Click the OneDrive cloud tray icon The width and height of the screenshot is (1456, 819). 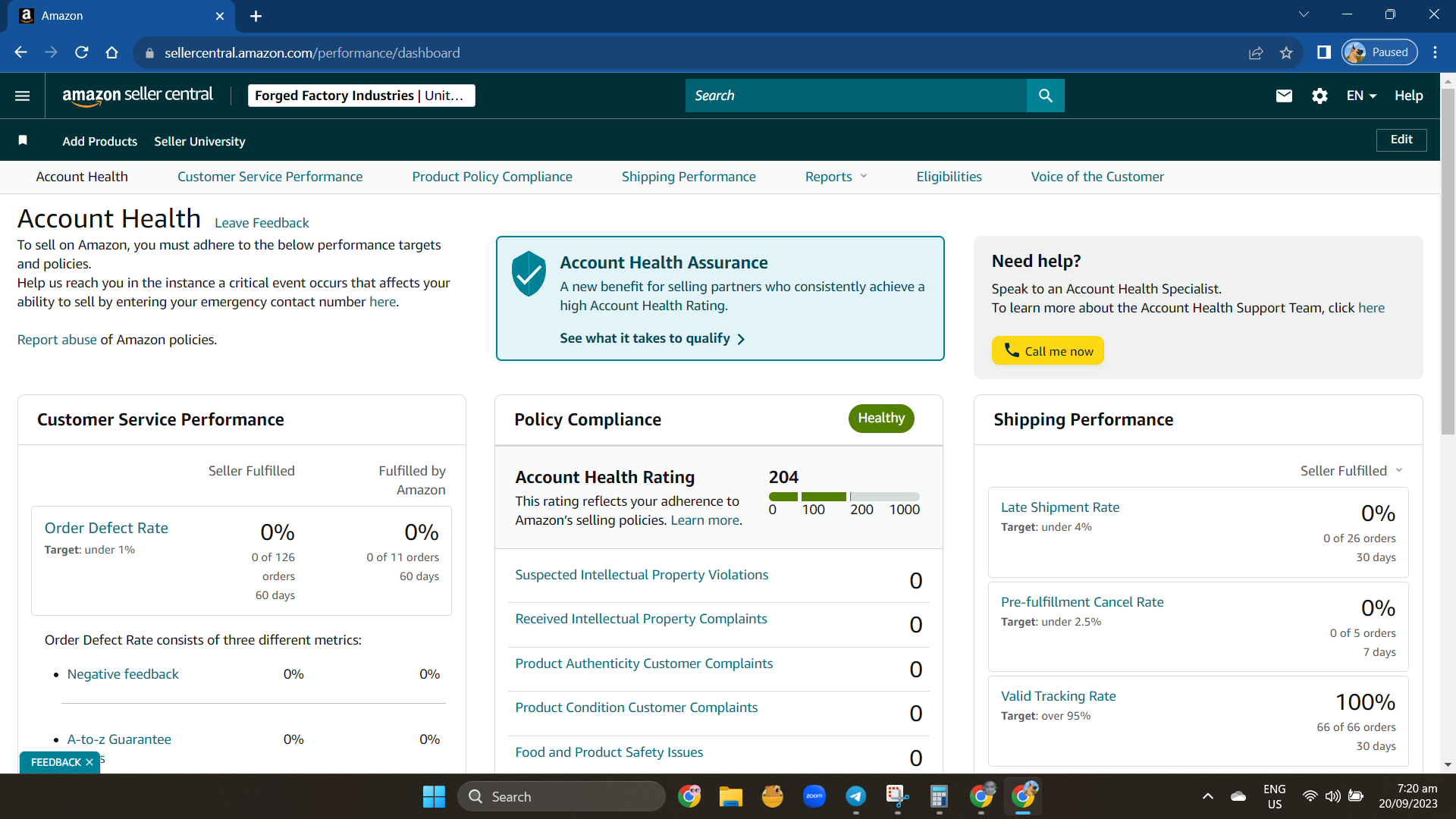tap(1238, 796)
